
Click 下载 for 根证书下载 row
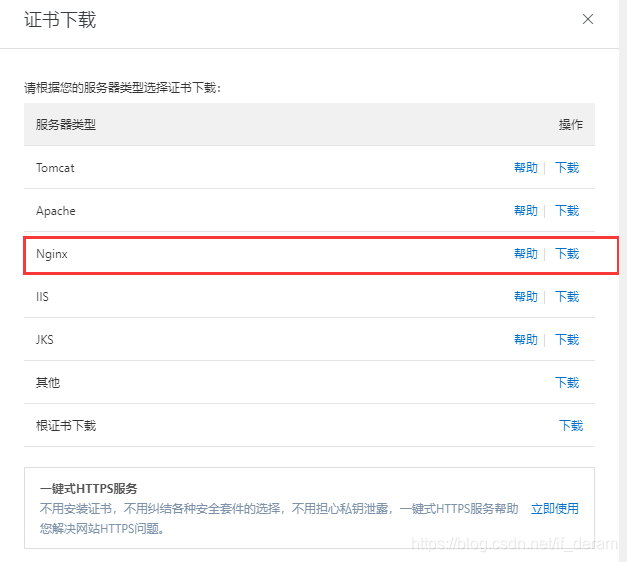(571, 426)
